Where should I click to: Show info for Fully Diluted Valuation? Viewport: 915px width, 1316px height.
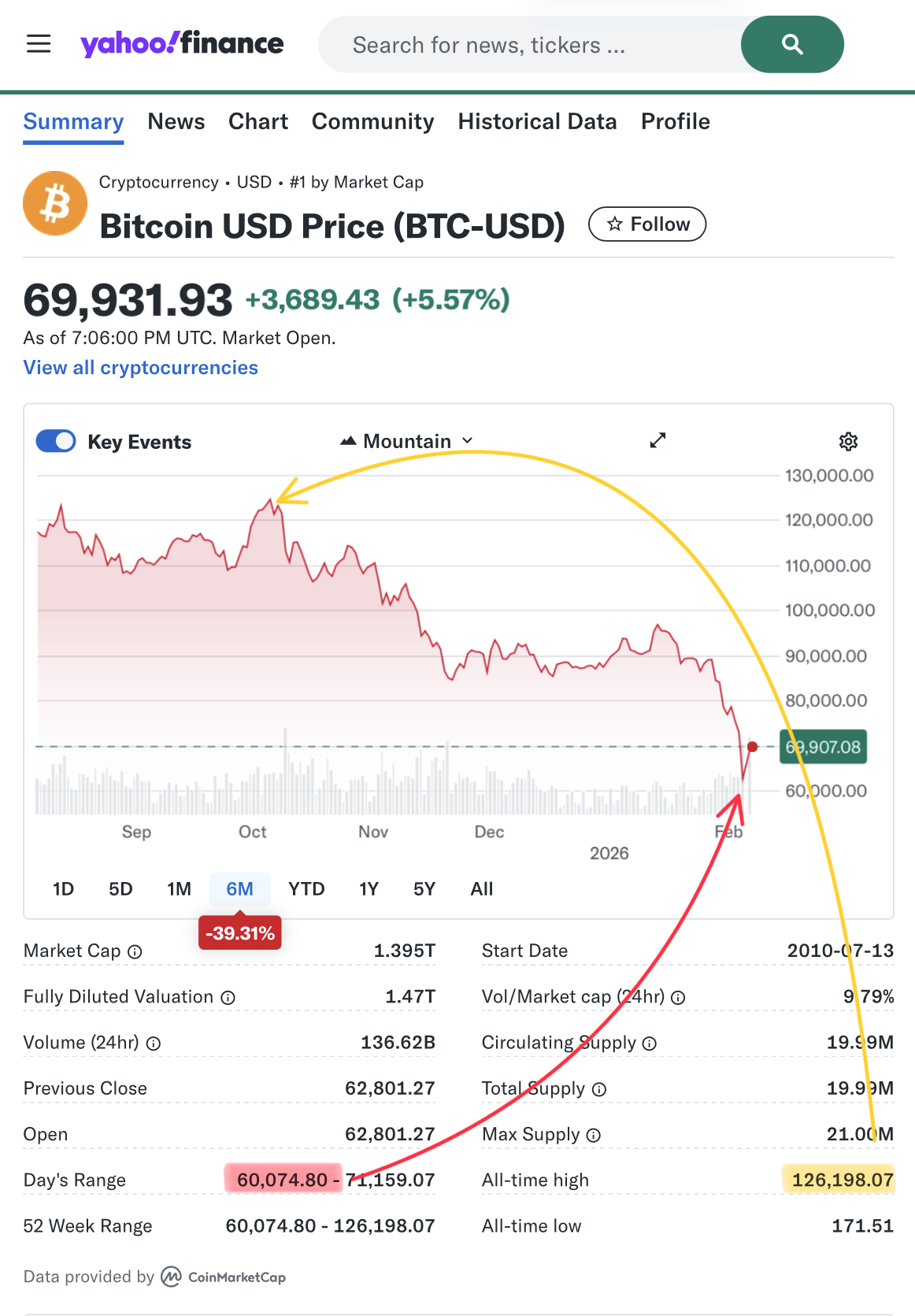coord(228,998)
